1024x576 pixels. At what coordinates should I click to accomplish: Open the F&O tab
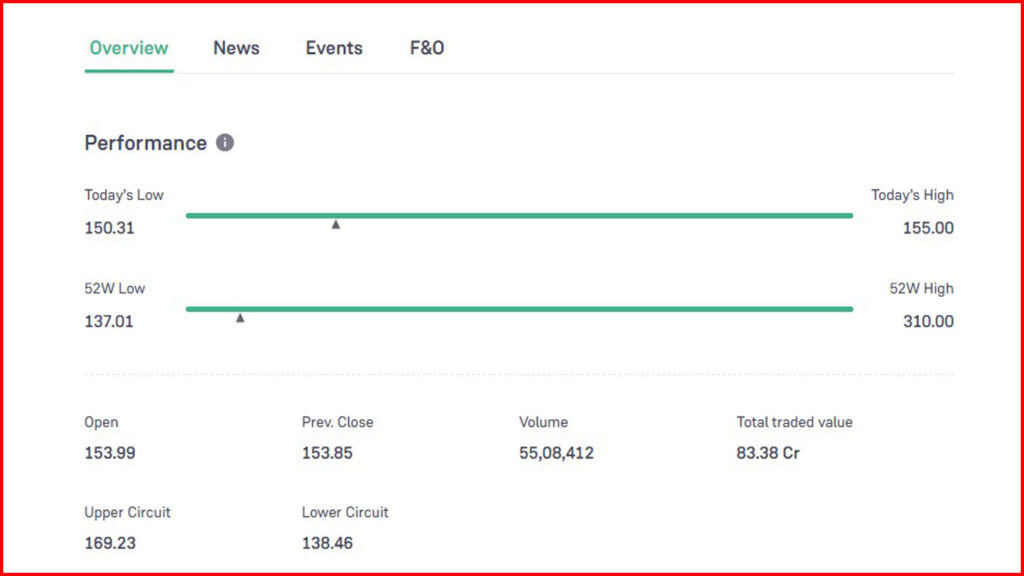(427, 48)
